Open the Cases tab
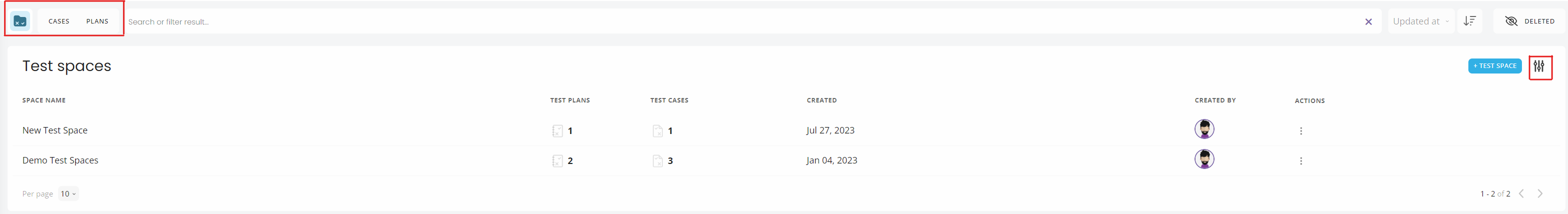Screen dimensions: 1568x214 coord(59,21)
